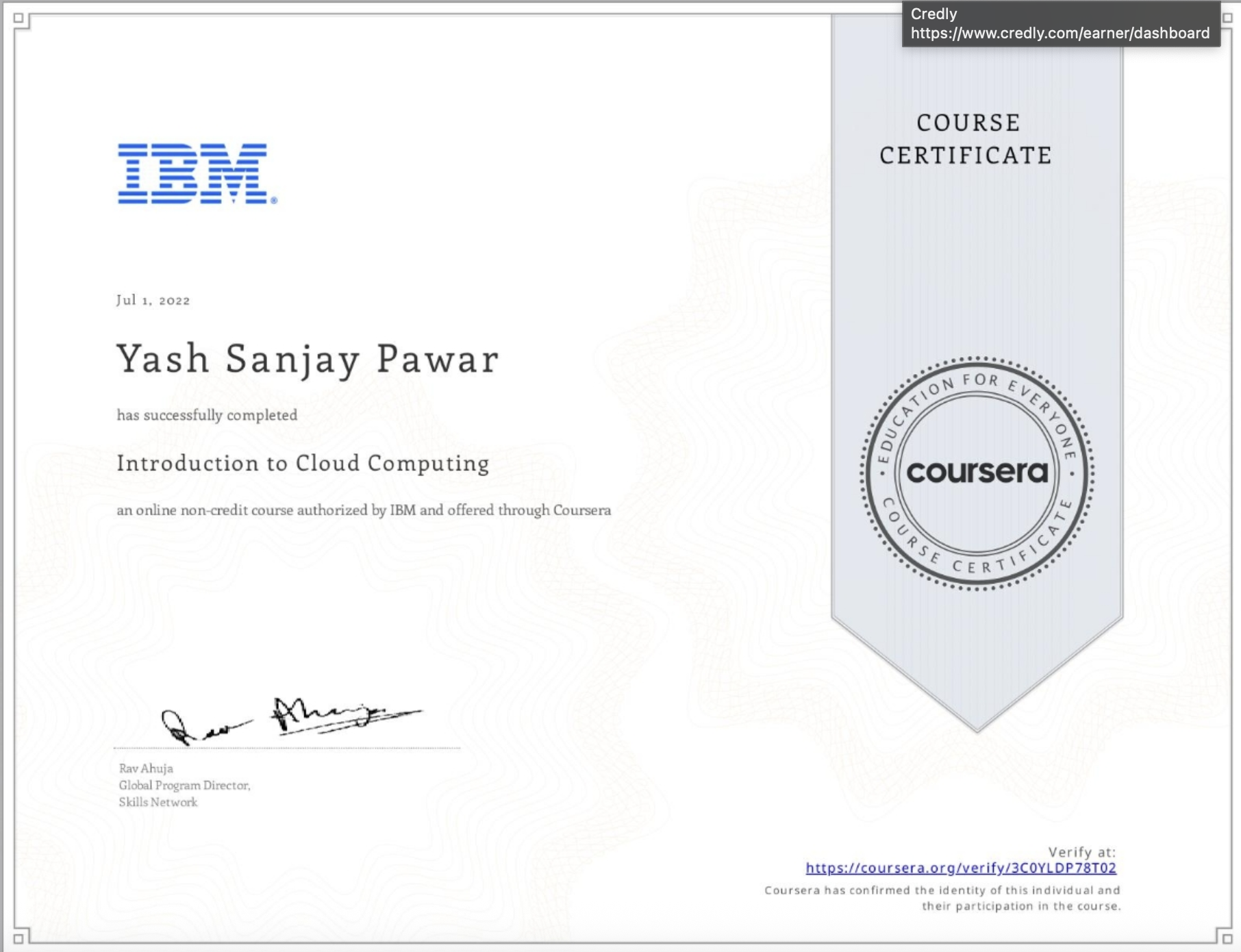
Task: Click the Credly notification banner
Action: [1062, 24]
